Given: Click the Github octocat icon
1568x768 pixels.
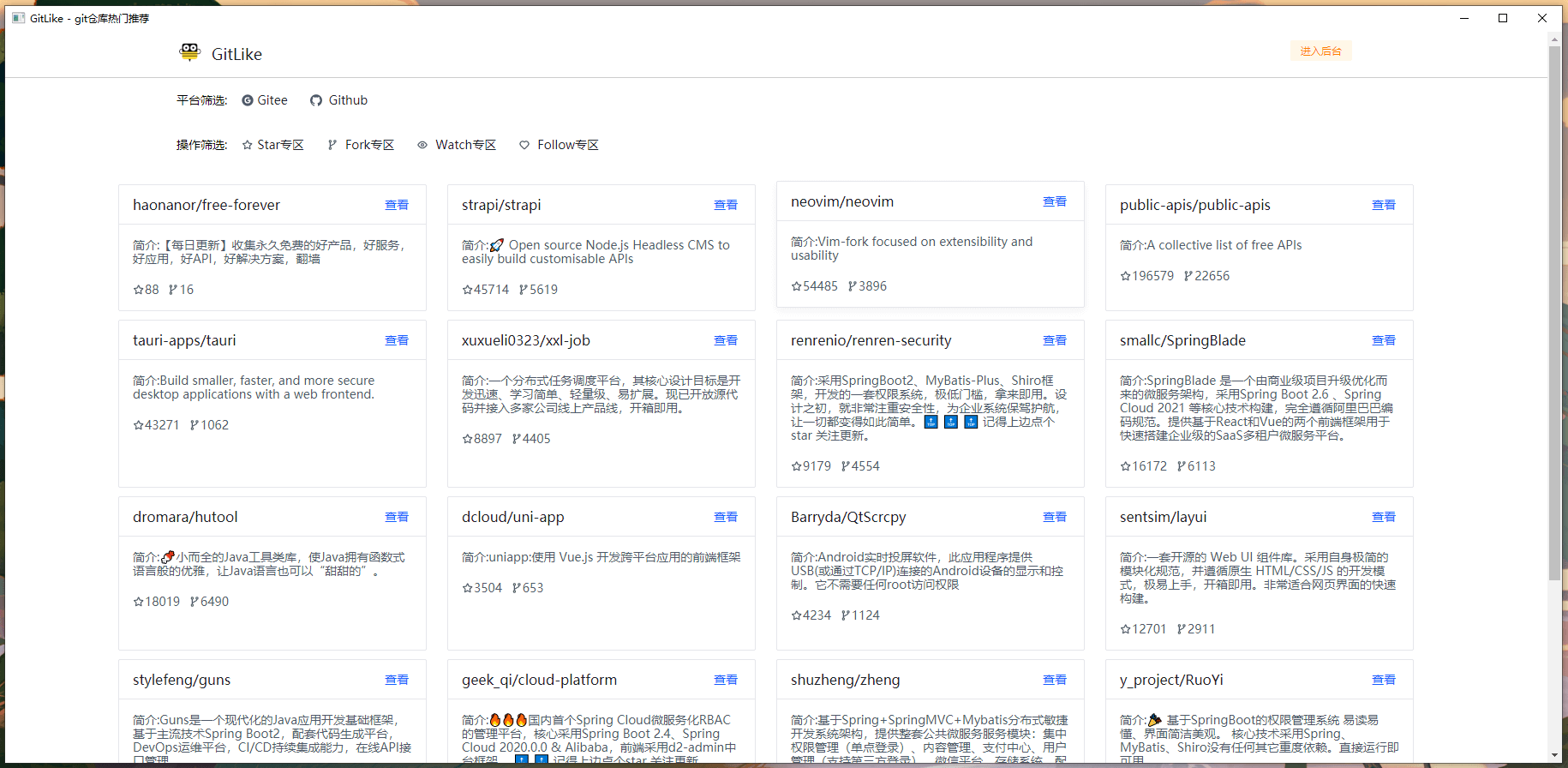Looking at the screenshot, I should click(316, 100).
